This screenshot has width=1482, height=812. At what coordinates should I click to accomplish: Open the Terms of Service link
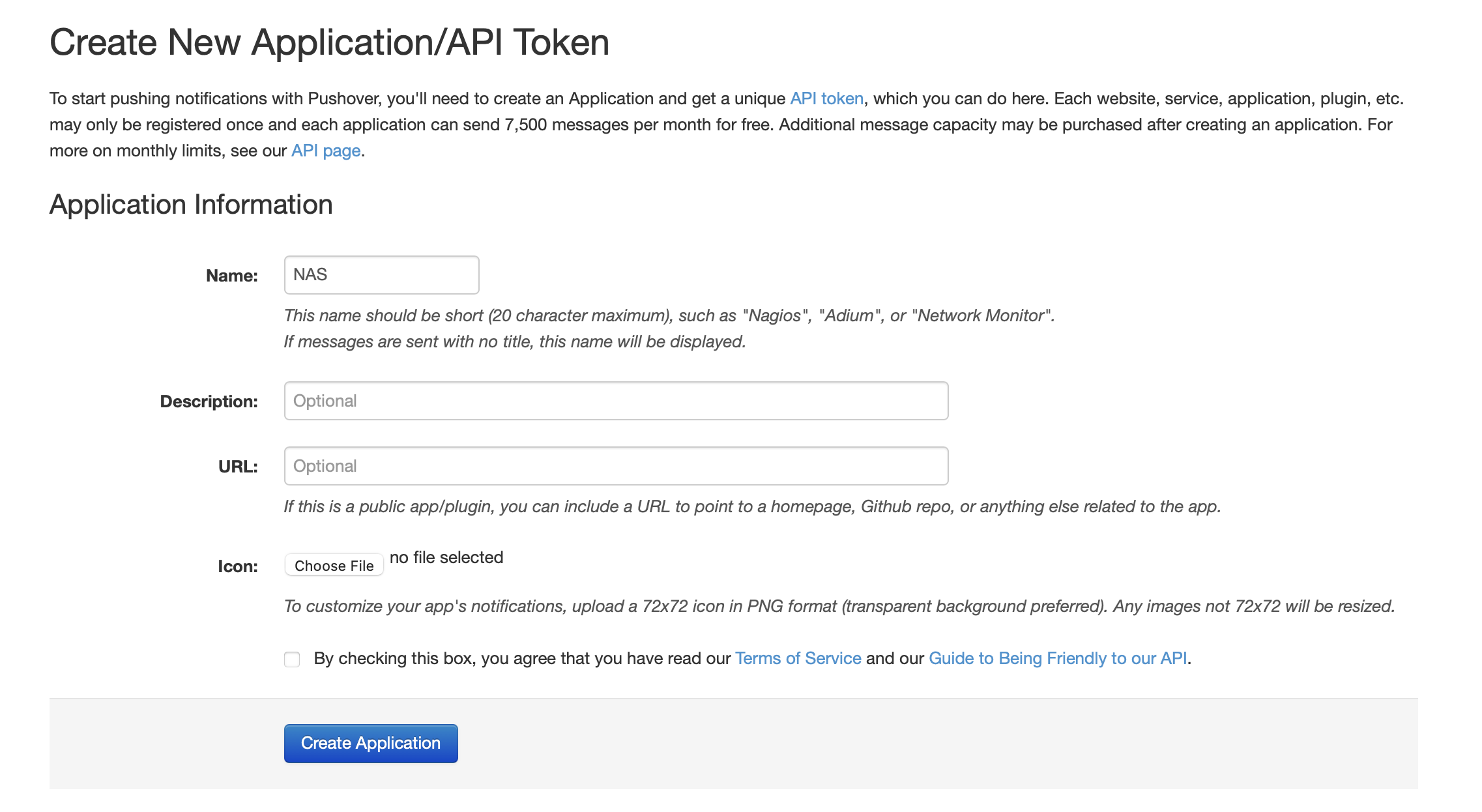[798, 658]
